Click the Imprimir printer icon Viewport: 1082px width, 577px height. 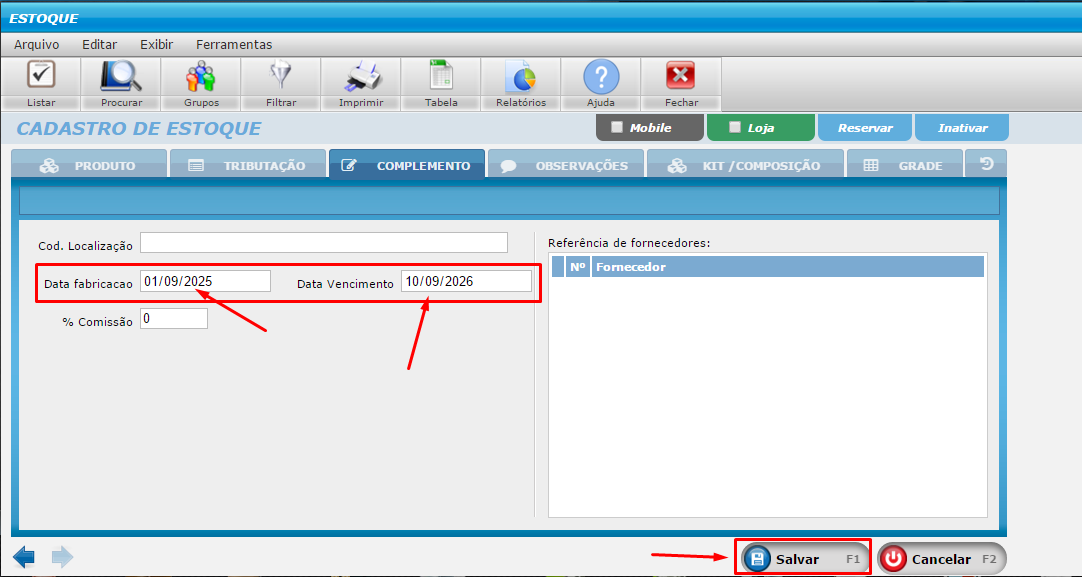(x=361, y=77)
